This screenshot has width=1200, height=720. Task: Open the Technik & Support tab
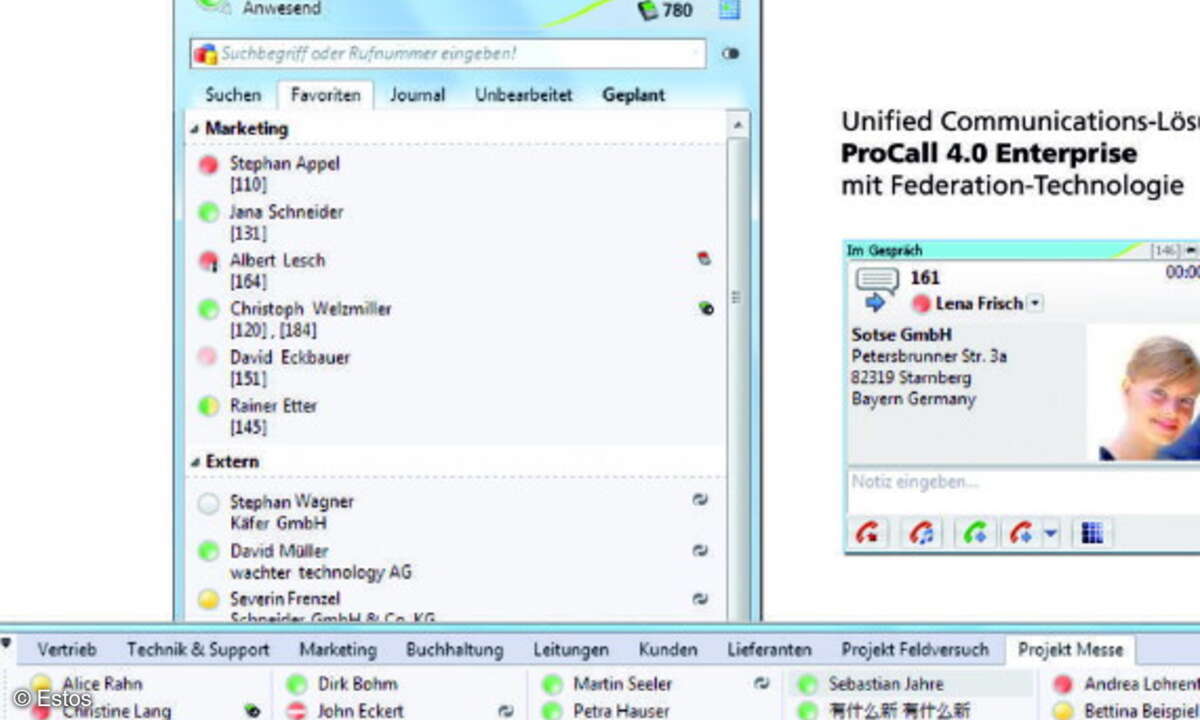pyautogui.click(x=198, y=650)
